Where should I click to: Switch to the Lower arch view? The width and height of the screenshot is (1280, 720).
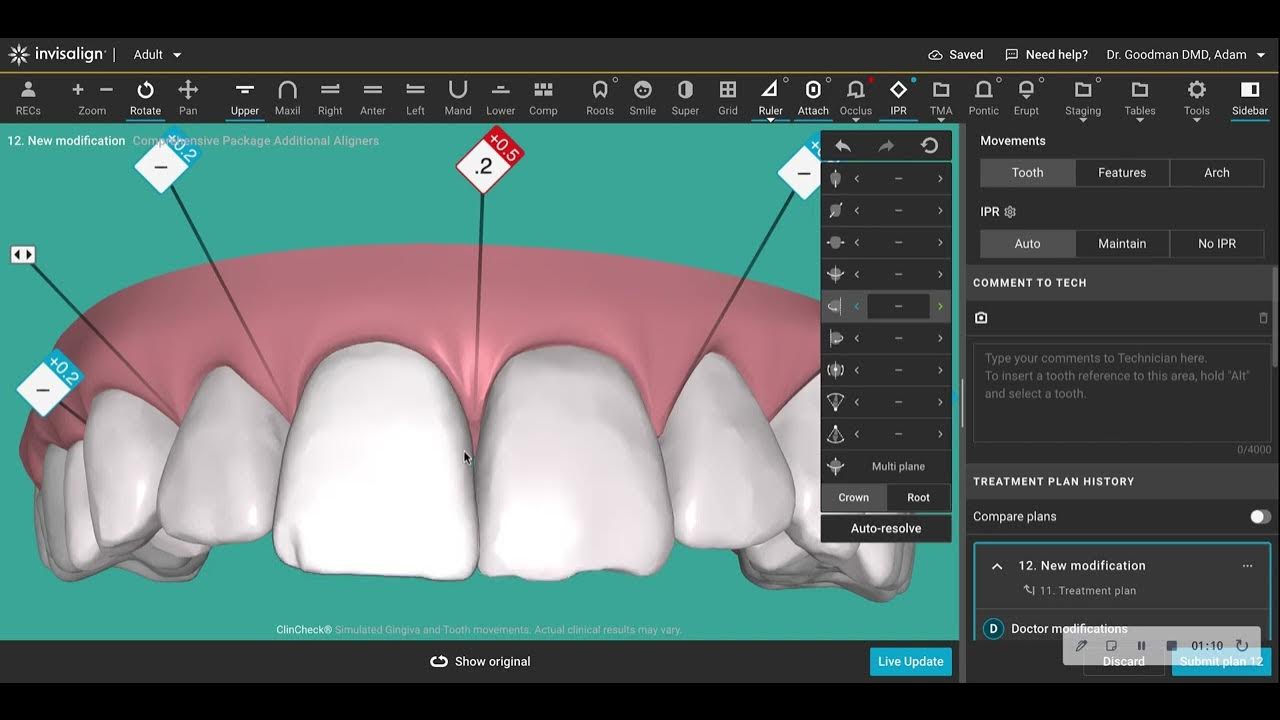point(500,98)
